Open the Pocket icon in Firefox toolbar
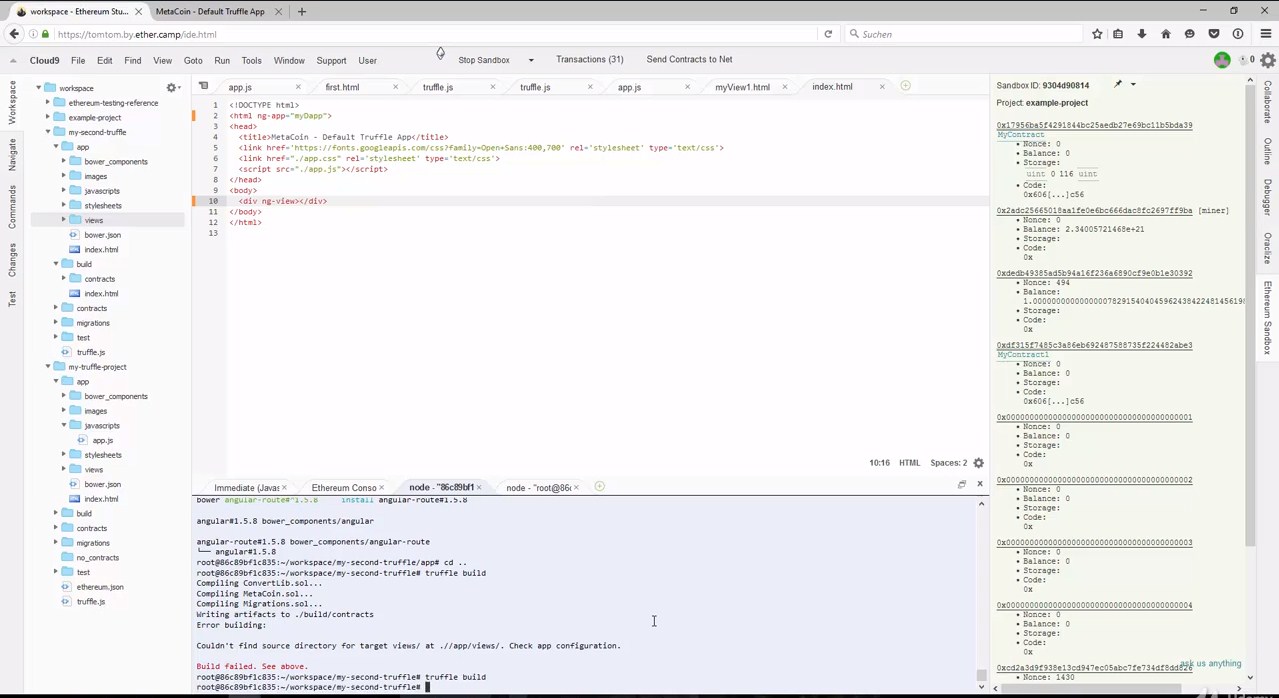The image size is (1279, 698). coord(1214,34)
